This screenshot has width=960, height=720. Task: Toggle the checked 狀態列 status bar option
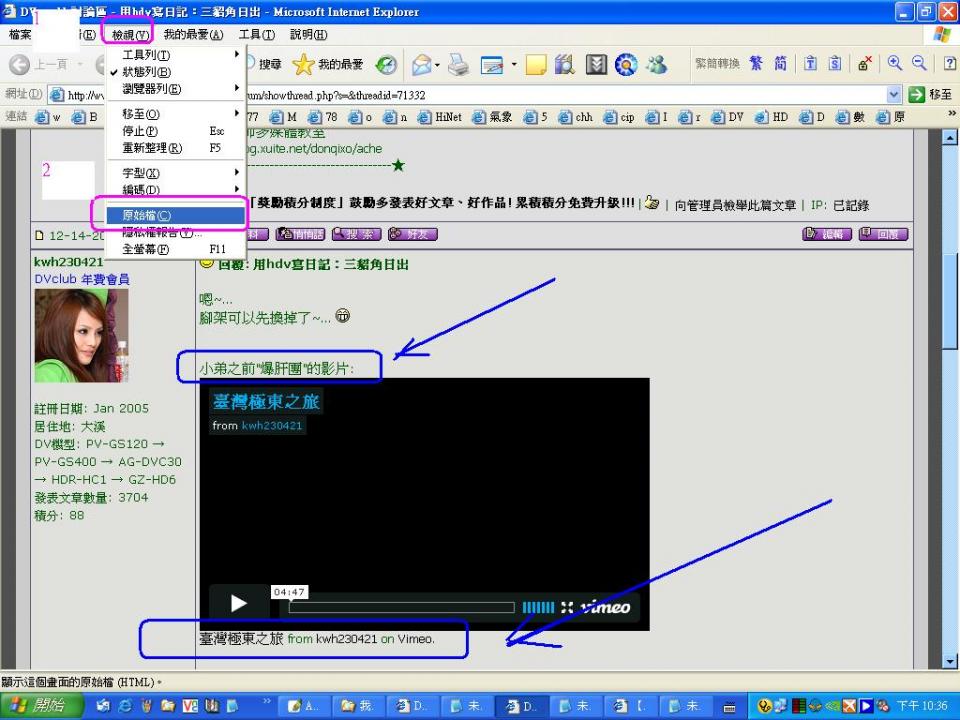146,72
